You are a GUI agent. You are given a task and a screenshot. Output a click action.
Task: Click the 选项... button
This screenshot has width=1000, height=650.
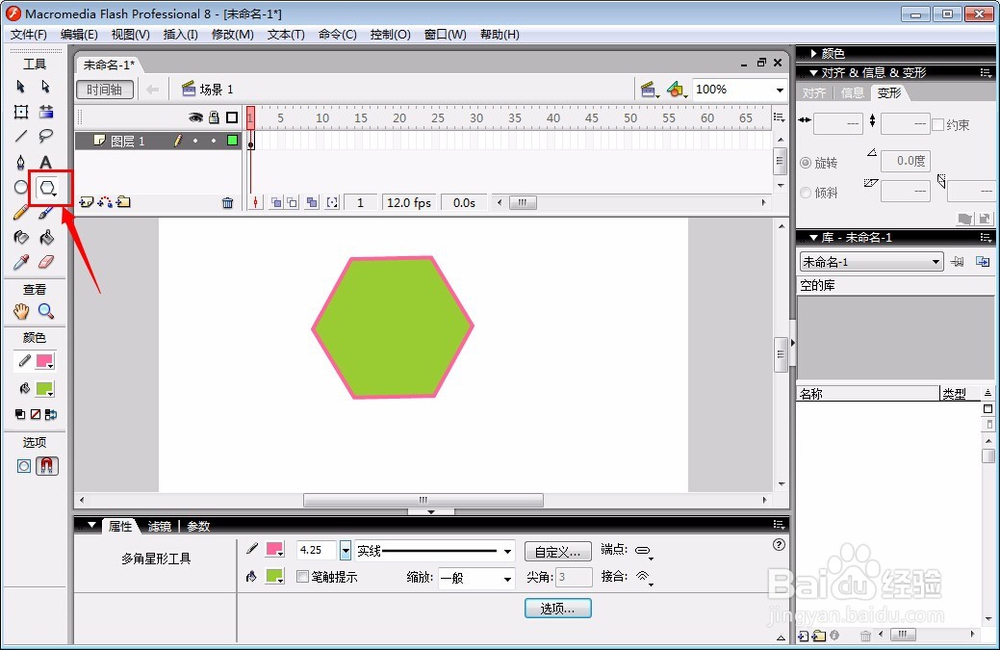pyautogui.click(x=558, y=609)
